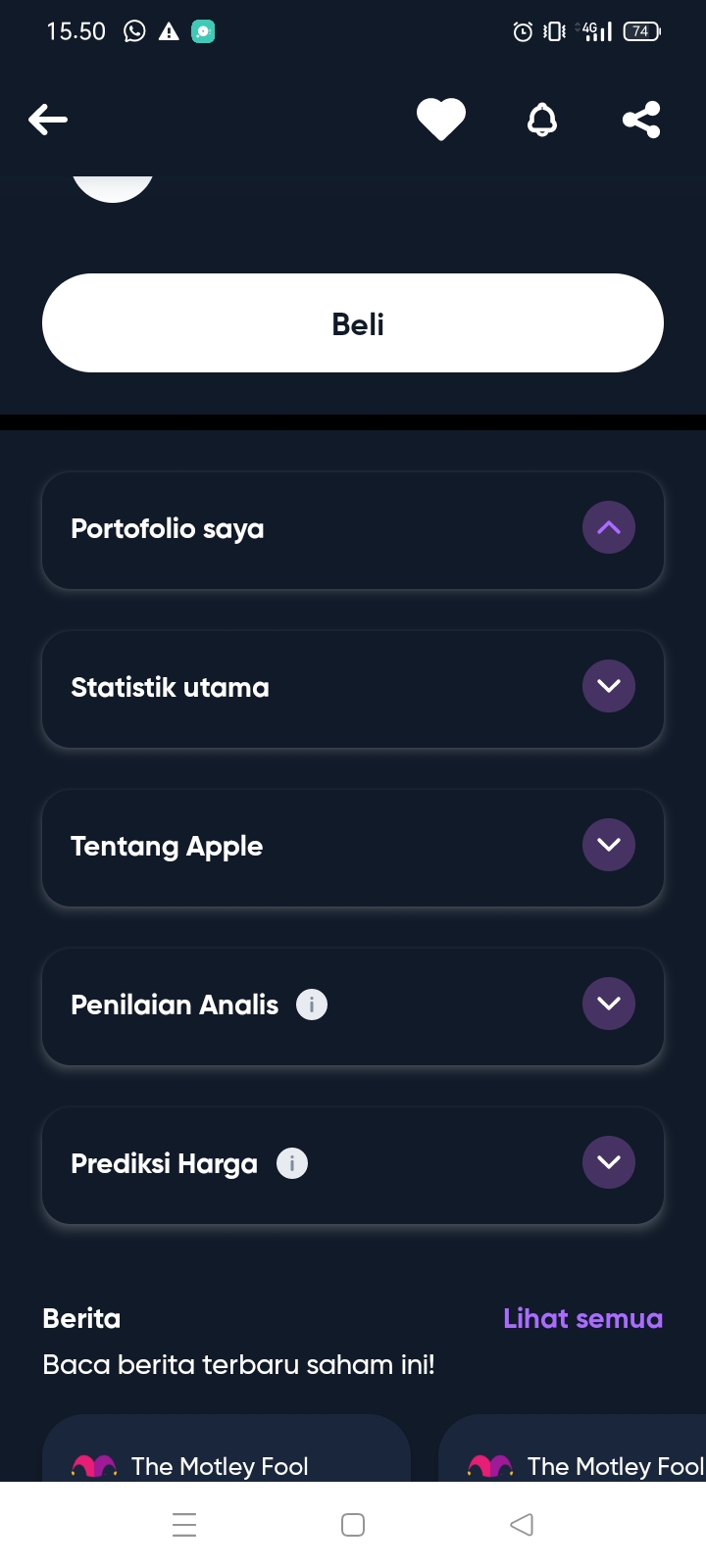The image size is (706, 1568).
Task: Expand the Tentang Apple chevron
Action: pos(609,845)
